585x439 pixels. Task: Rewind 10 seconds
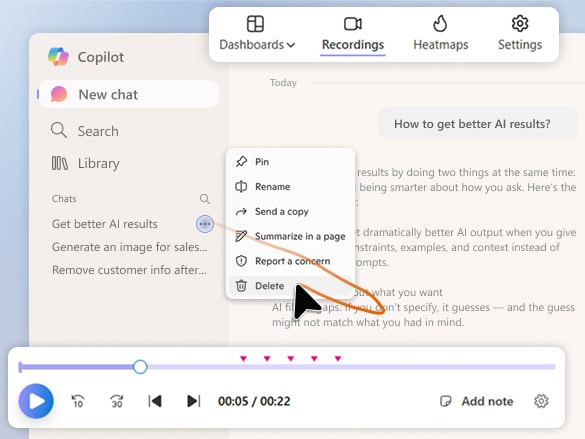(x=78, y=401)
